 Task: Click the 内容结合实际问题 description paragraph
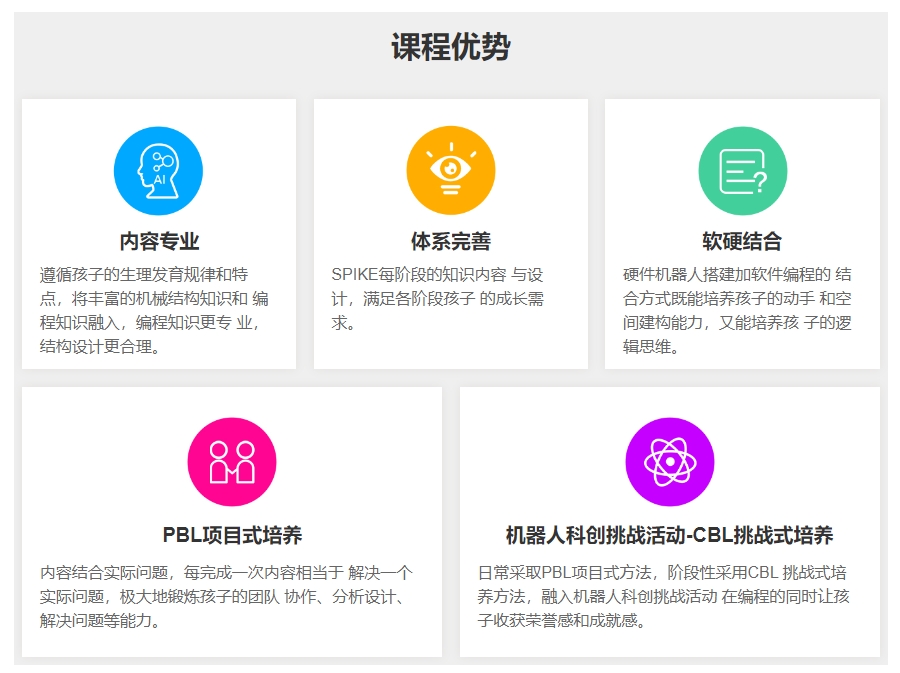[226, 596]
